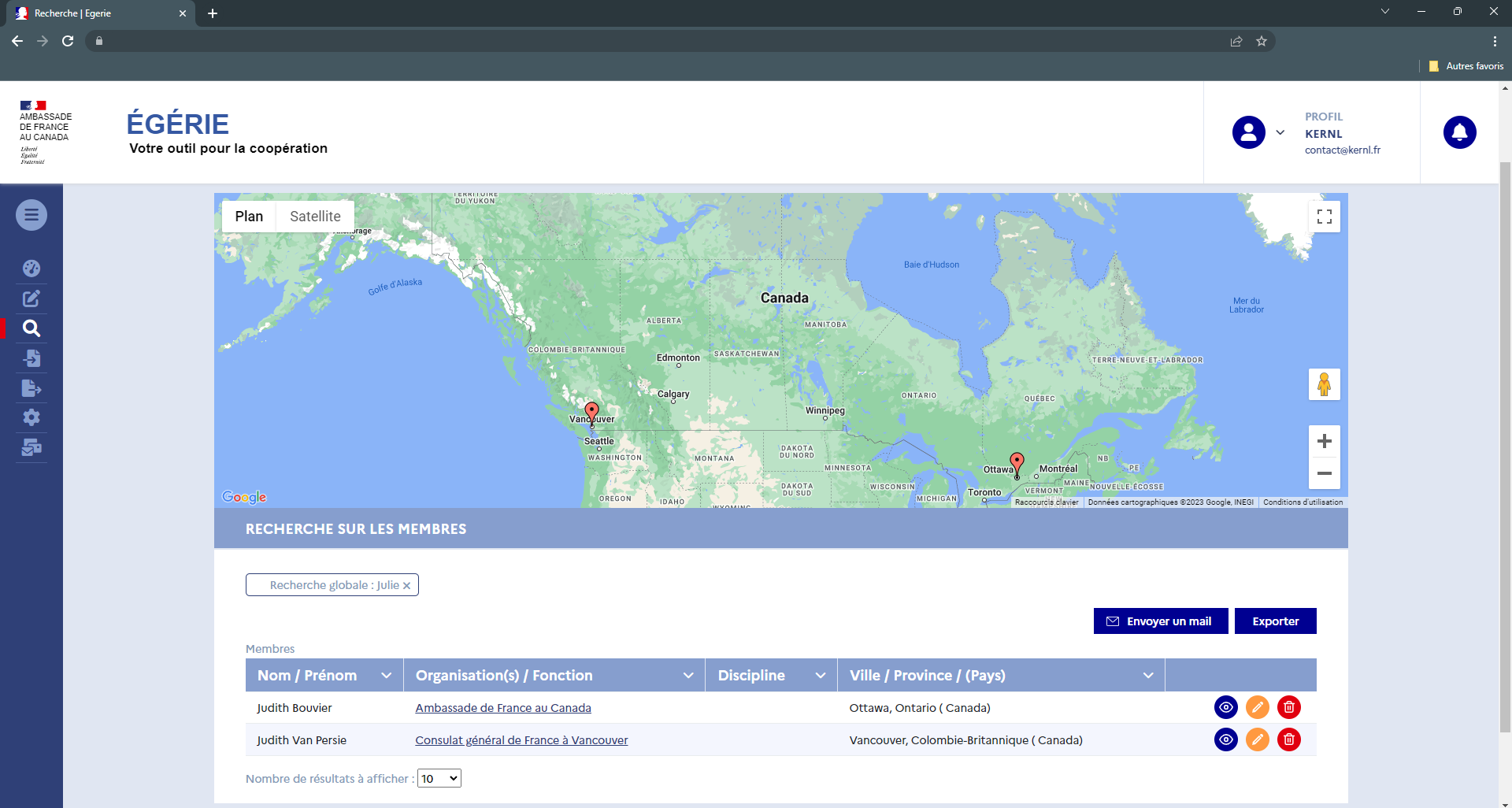The image size is (1512, 808).
Task: Switch map to Satellite view
Action: 315,217
